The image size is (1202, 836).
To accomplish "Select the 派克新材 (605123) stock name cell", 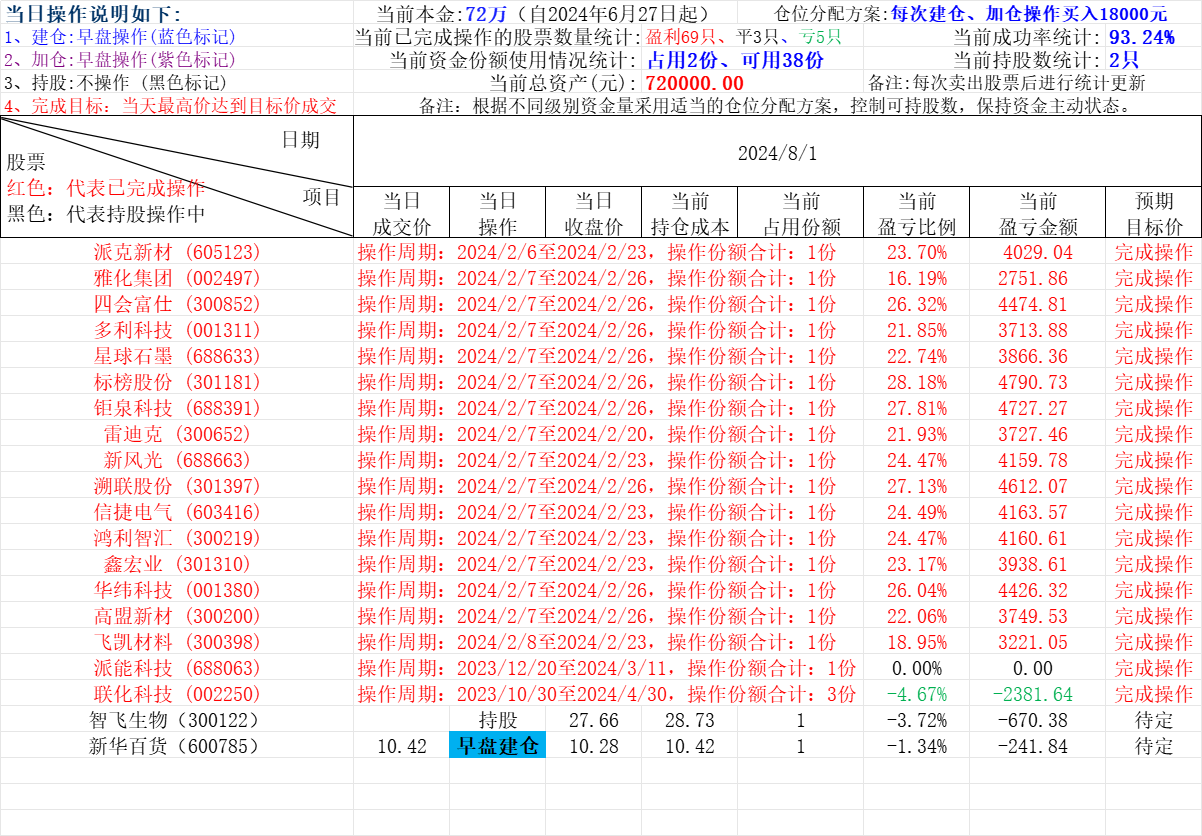I will tap(176, 252).
